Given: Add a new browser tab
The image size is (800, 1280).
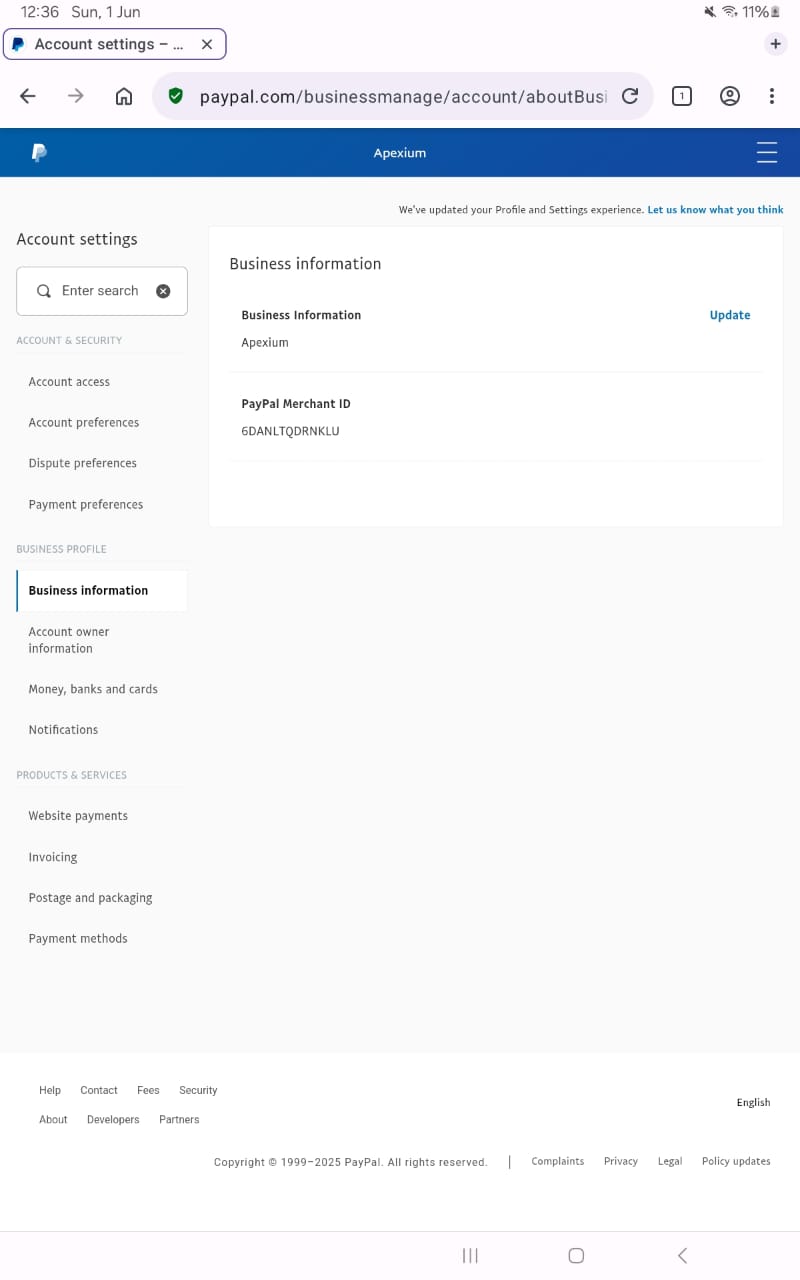Looking at the screenshot, I should tap(775, 44).
